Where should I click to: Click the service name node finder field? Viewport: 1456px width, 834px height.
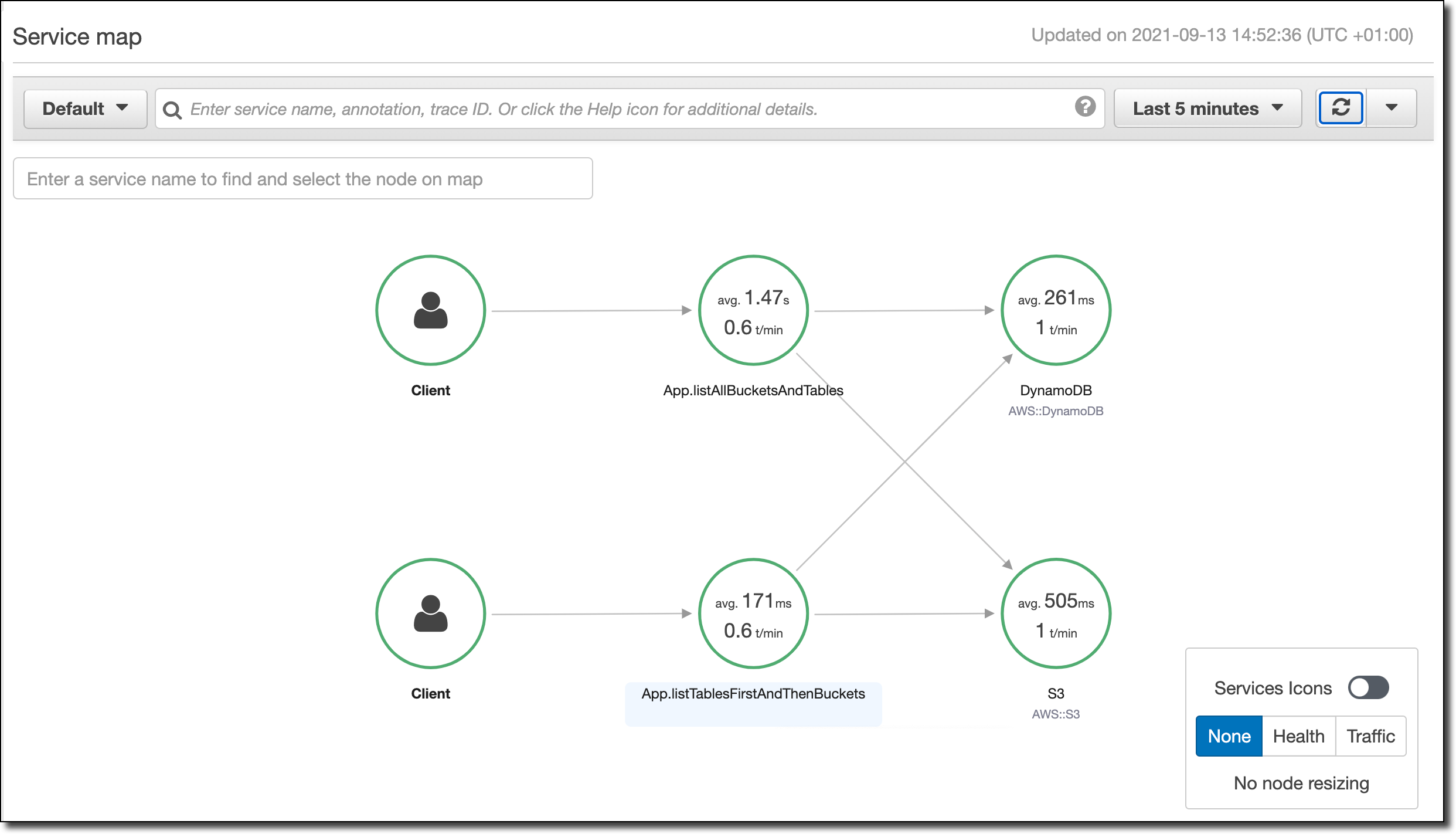tap(302, 179)
